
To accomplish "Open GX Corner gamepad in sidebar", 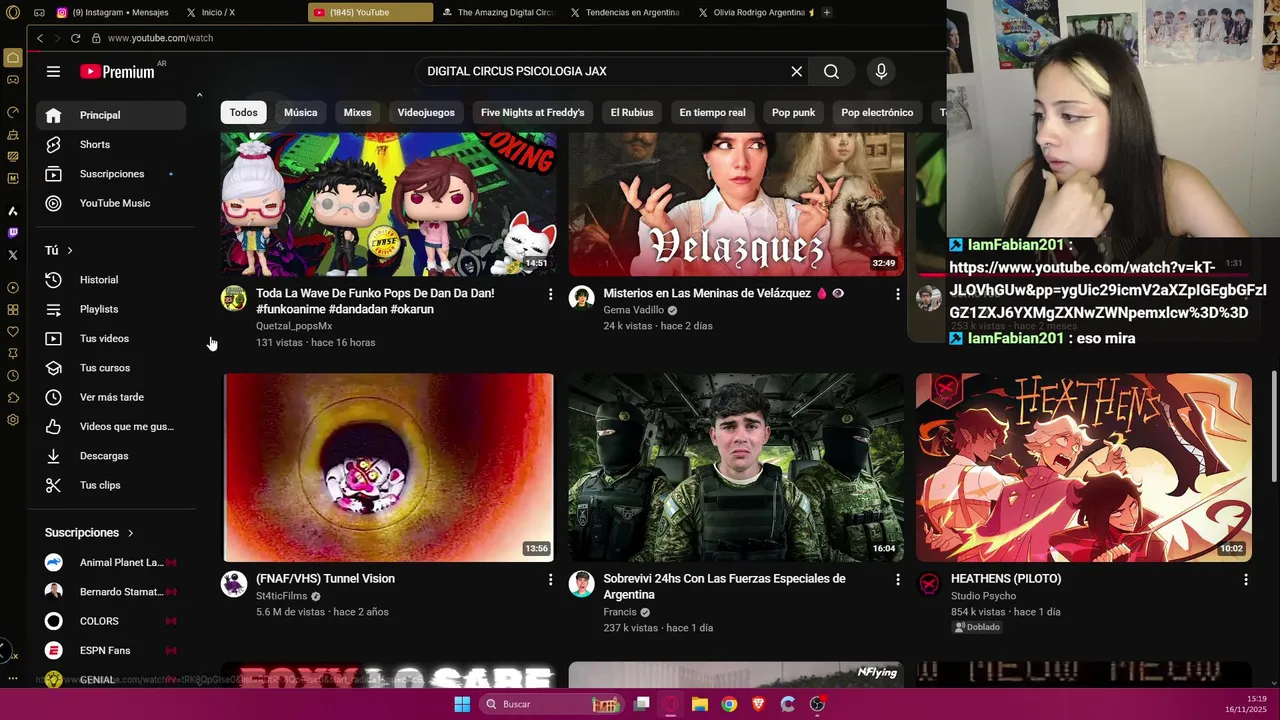I will point(13,79).
